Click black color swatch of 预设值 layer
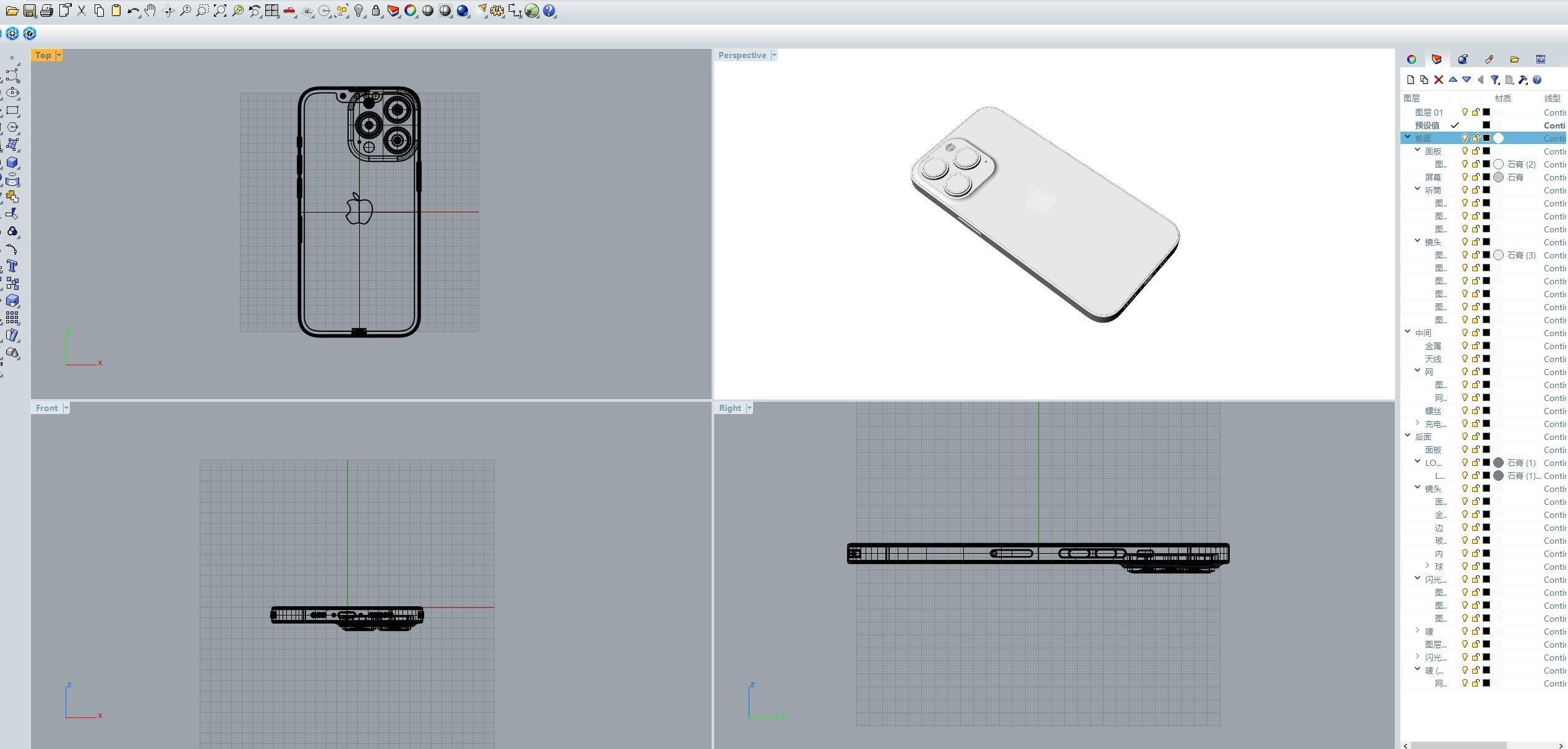 [x=1486, y=125]
